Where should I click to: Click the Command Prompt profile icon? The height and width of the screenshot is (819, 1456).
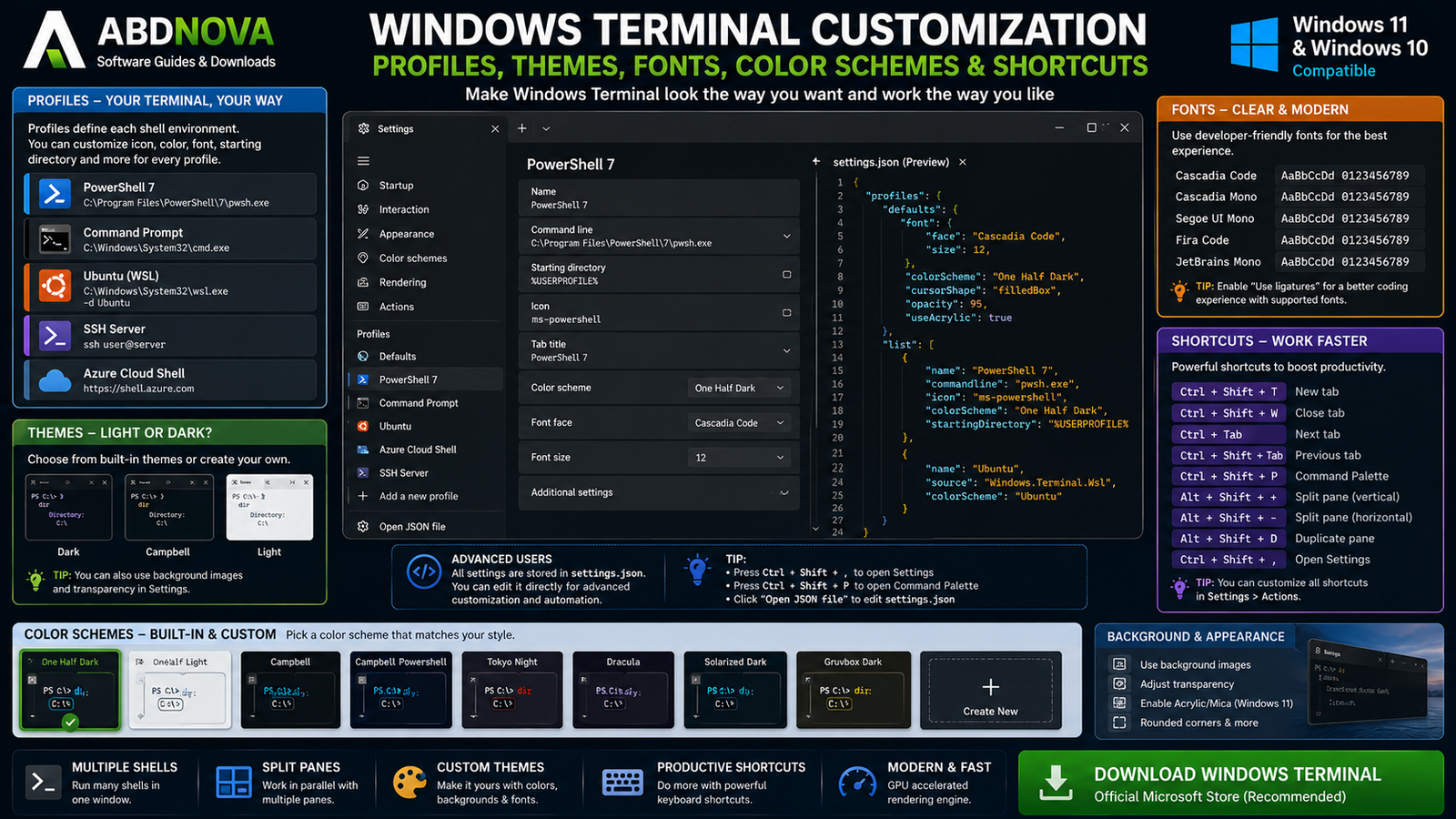[55, 239]
